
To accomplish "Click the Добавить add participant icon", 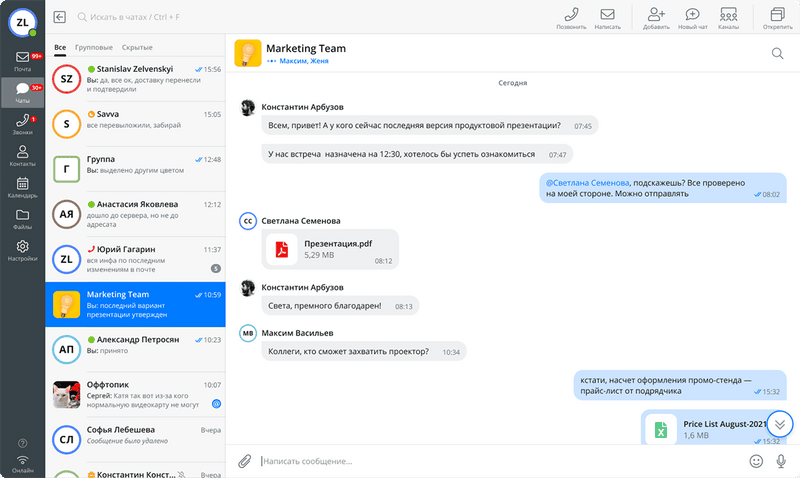I will click(x=656, y=18).
